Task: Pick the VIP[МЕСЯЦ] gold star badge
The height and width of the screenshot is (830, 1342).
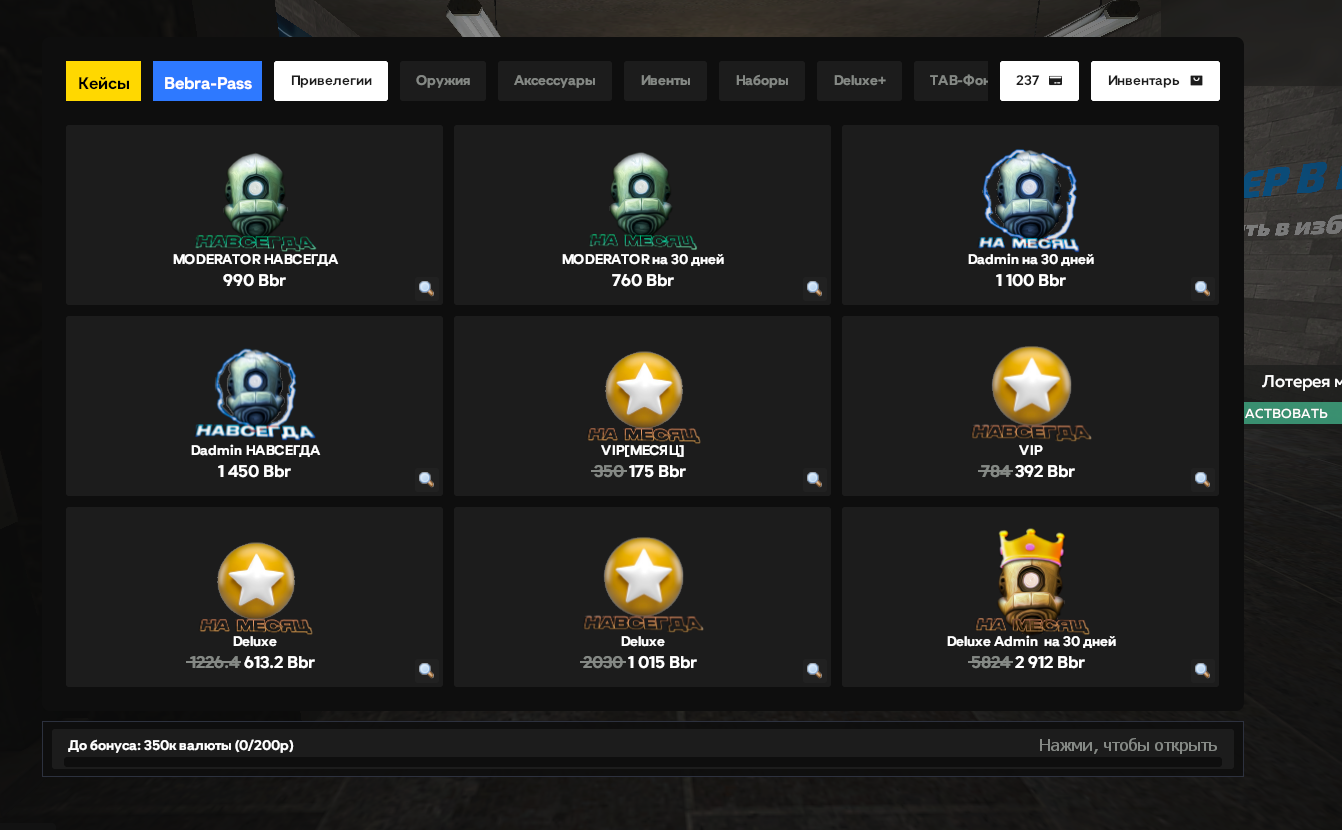Action: click(643, 396)
